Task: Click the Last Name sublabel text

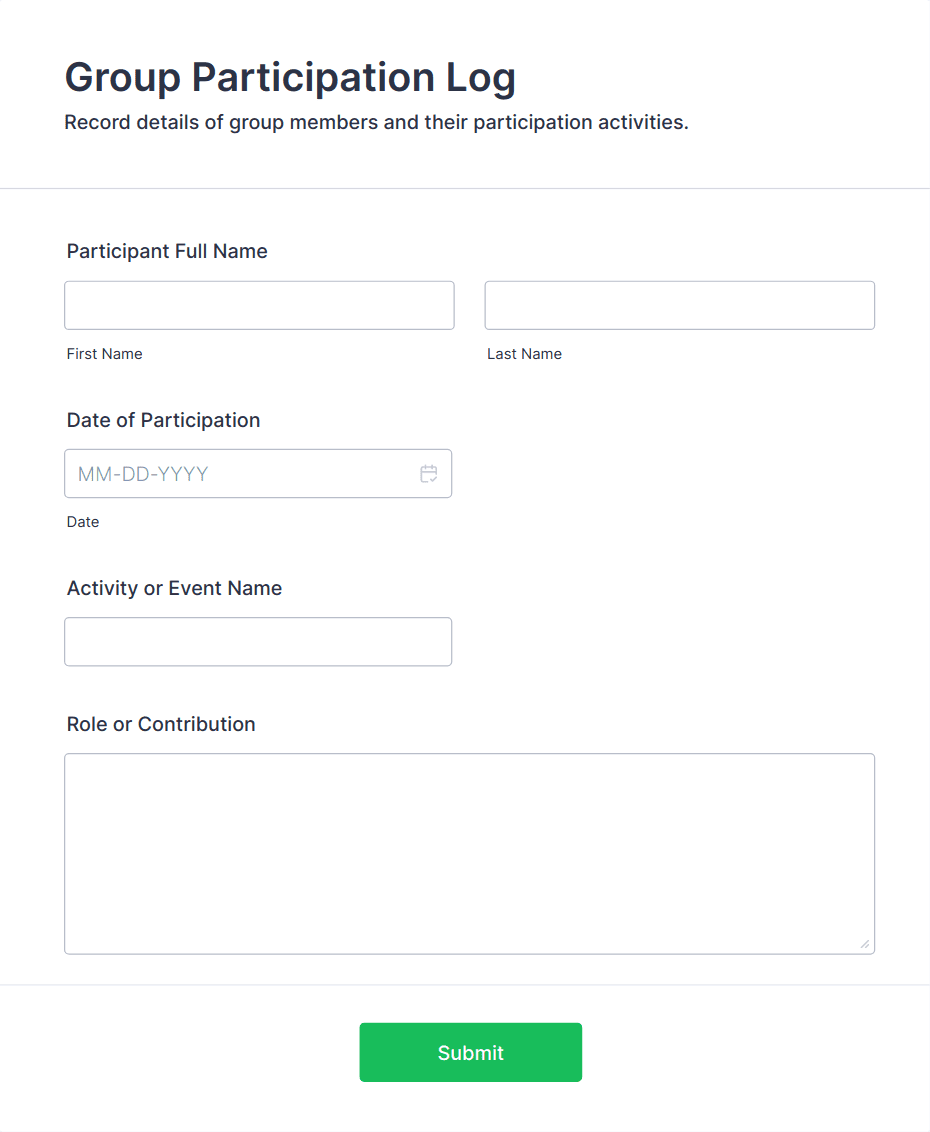Action: pos(524,353)
